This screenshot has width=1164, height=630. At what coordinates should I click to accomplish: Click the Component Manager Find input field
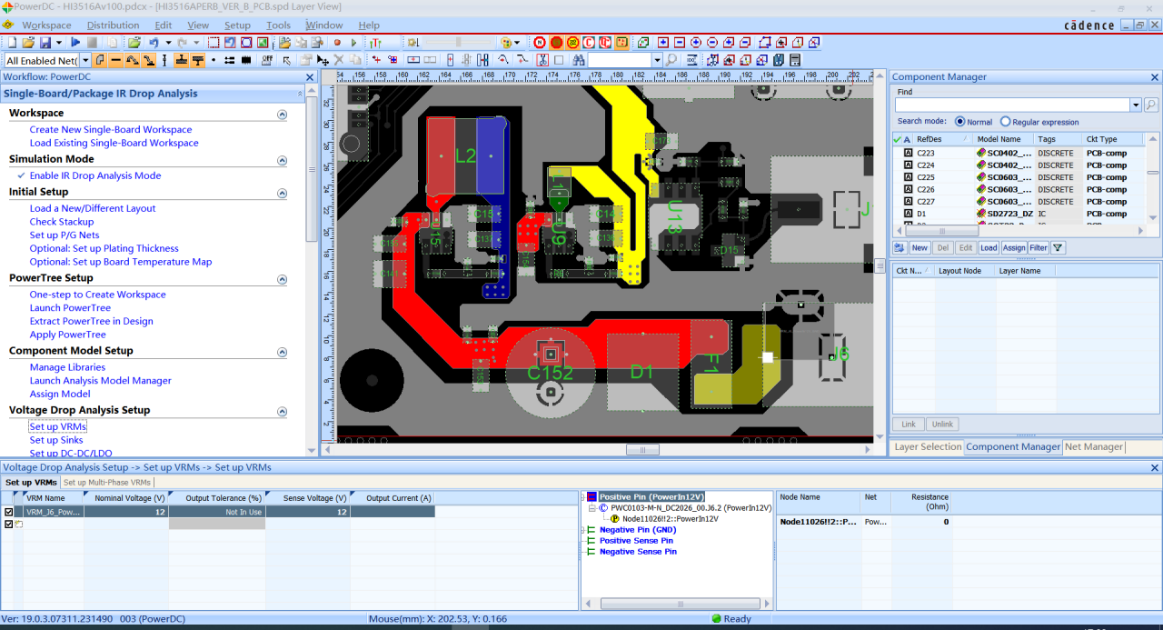pos(1013,105)
